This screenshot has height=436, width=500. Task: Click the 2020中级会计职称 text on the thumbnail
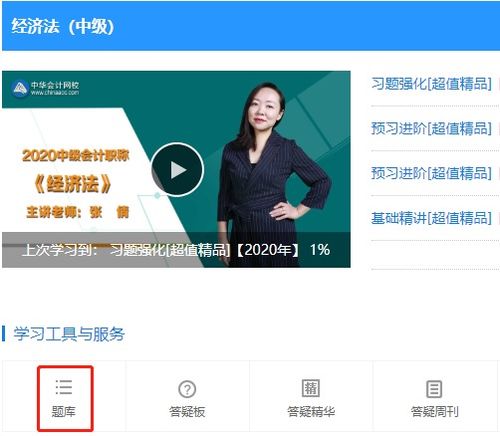click(76, 155)
